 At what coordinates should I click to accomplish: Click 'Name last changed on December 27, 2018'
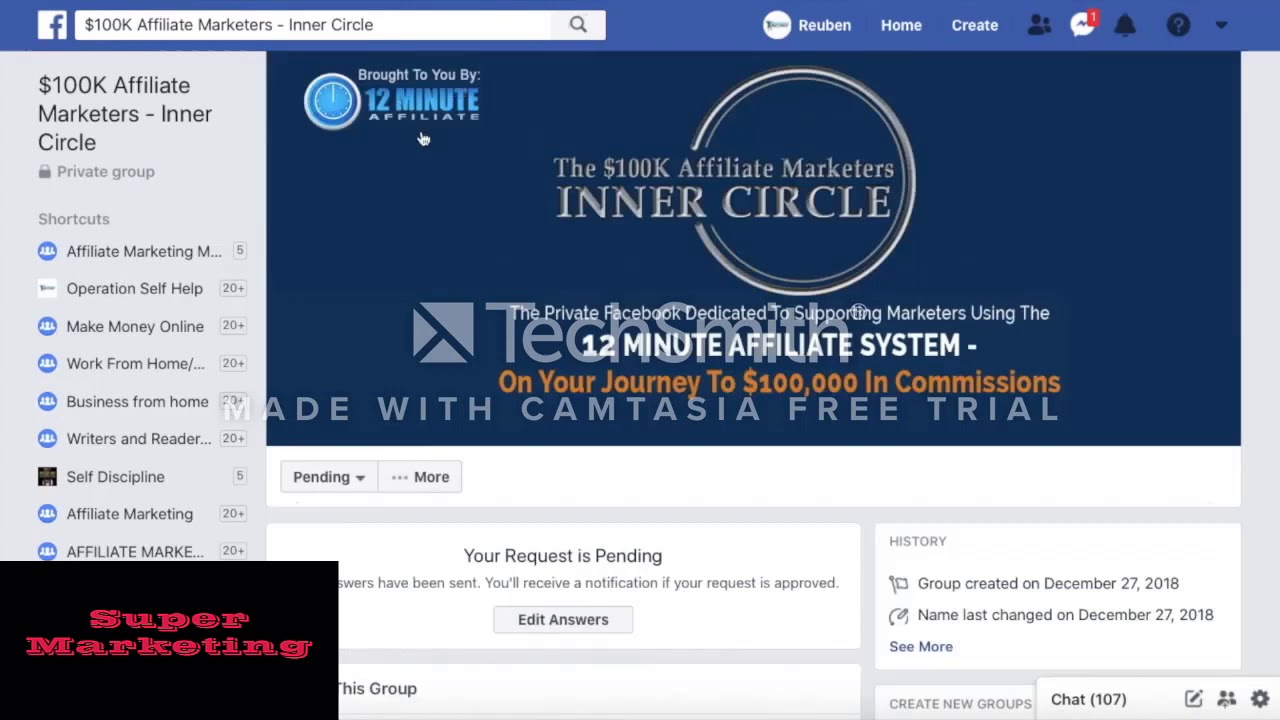click(1065, 615)
